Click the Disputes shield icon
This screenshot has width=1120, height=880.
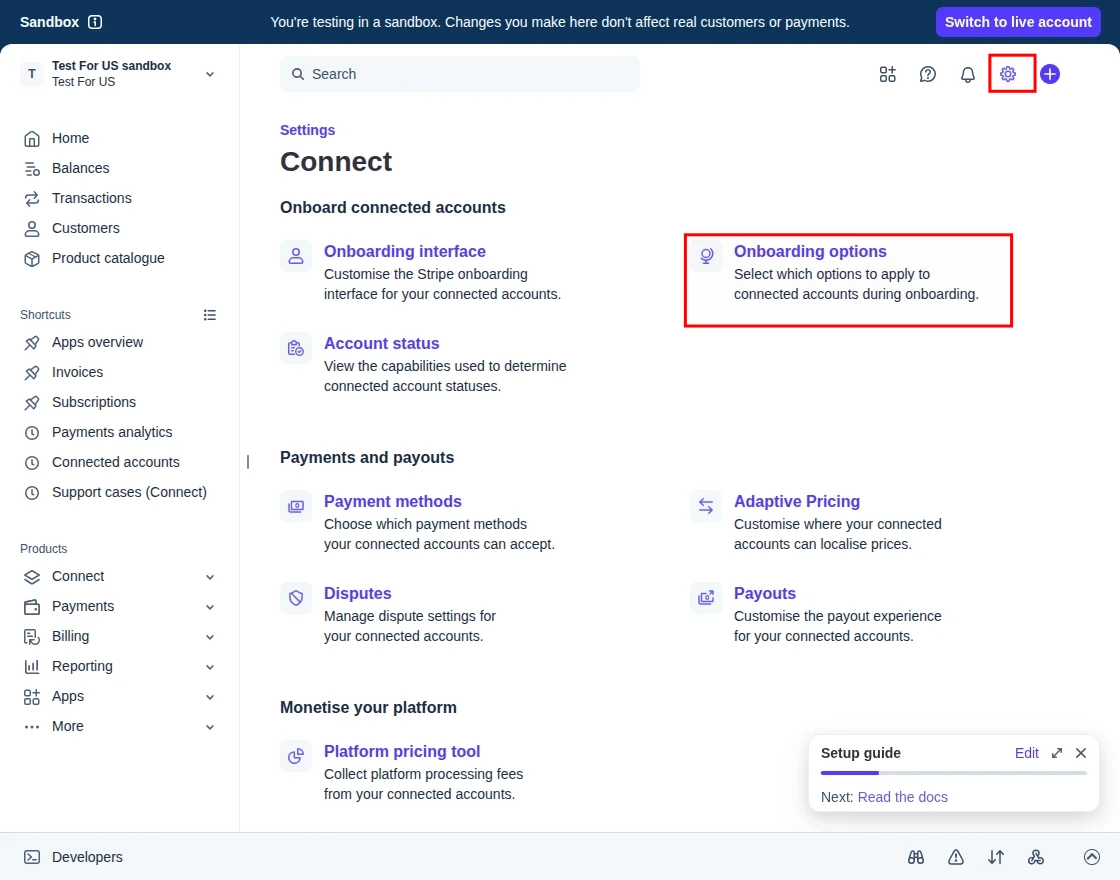coord(296,598)
